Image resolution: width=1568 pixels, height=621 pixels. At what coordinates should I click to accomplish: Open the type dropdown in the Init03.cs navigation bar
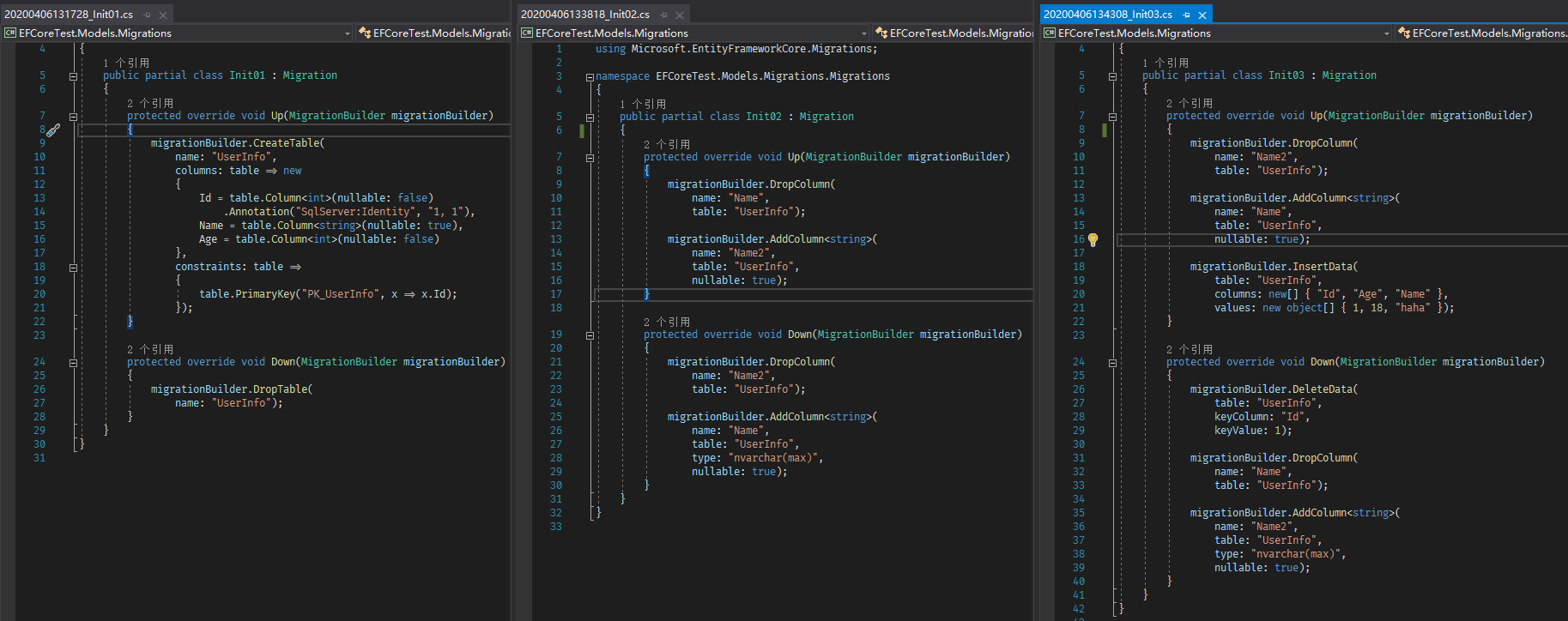pyautogui.click(x=1482, y=33)
